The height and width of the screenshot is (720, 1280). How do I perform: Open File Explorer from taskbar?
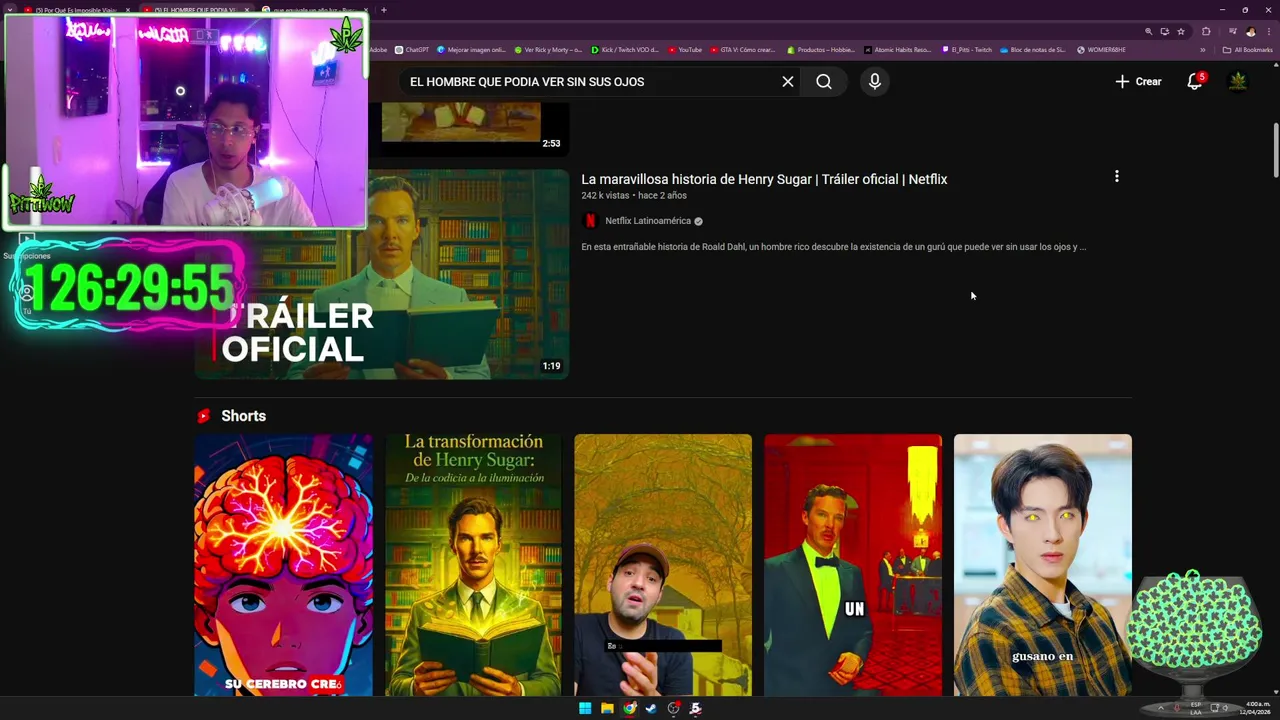pyautogui.click(x=607, y=708)
